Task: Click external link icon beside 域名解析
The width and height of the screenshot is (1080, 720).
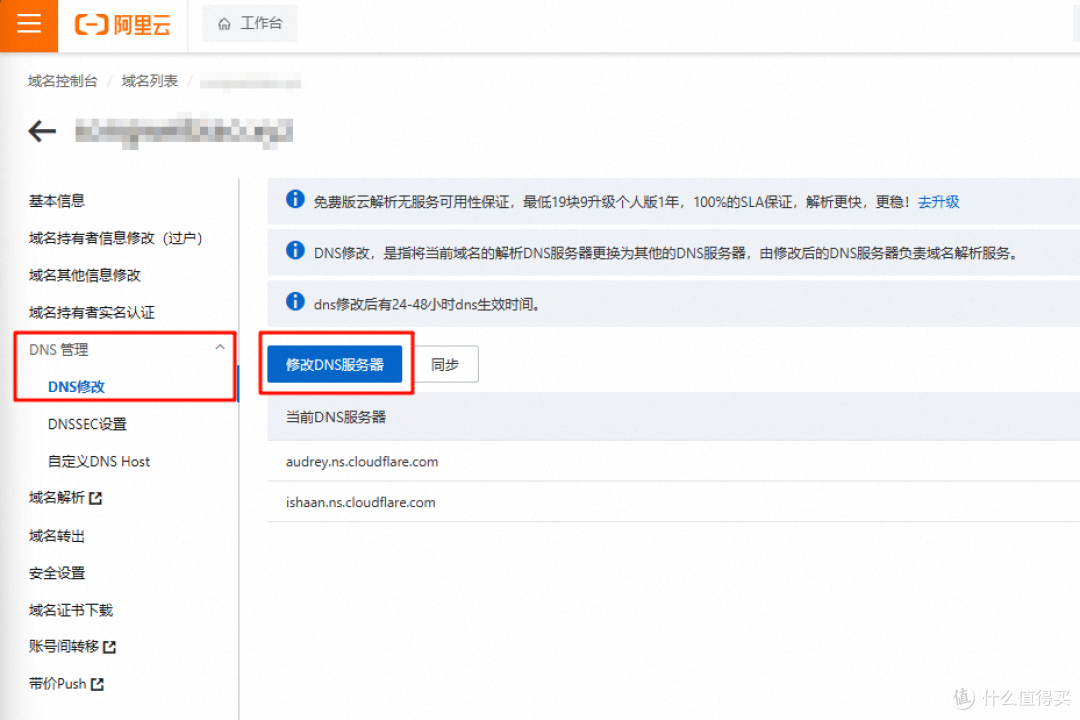Action: click(x=96, y=498)
